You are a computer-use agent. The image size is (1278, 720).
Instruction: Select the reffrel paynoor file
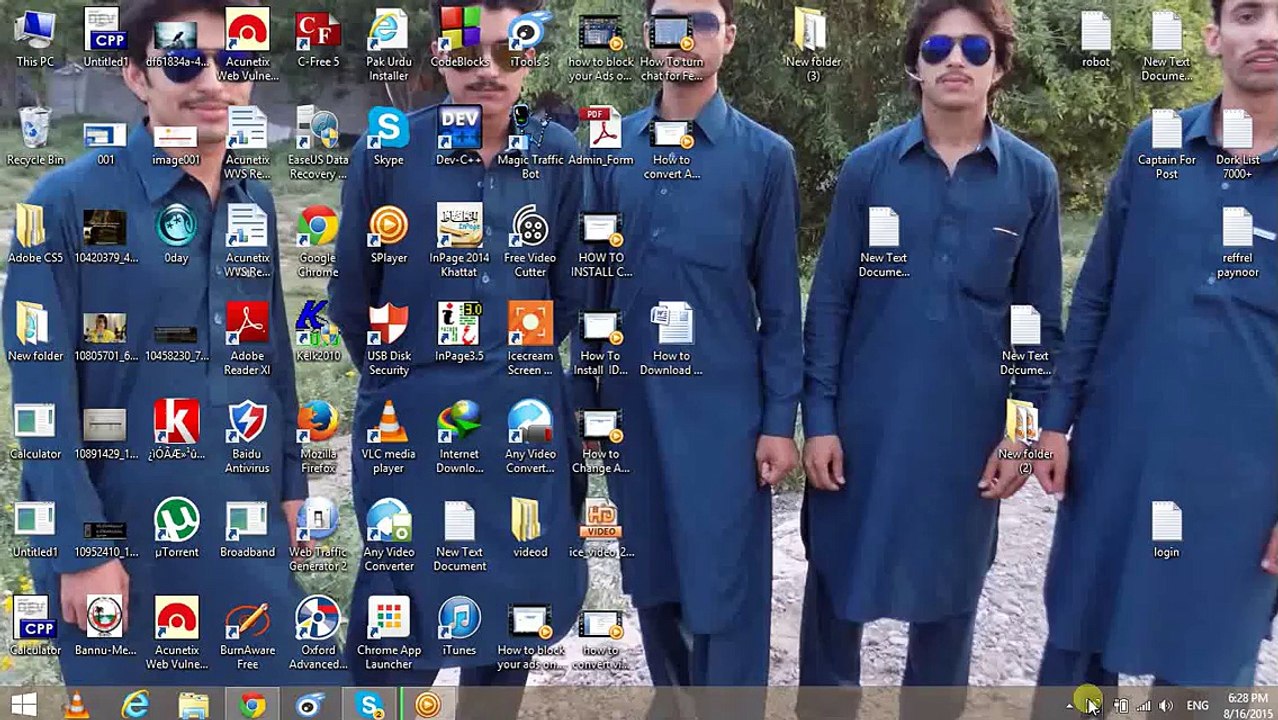point(1238,243)
